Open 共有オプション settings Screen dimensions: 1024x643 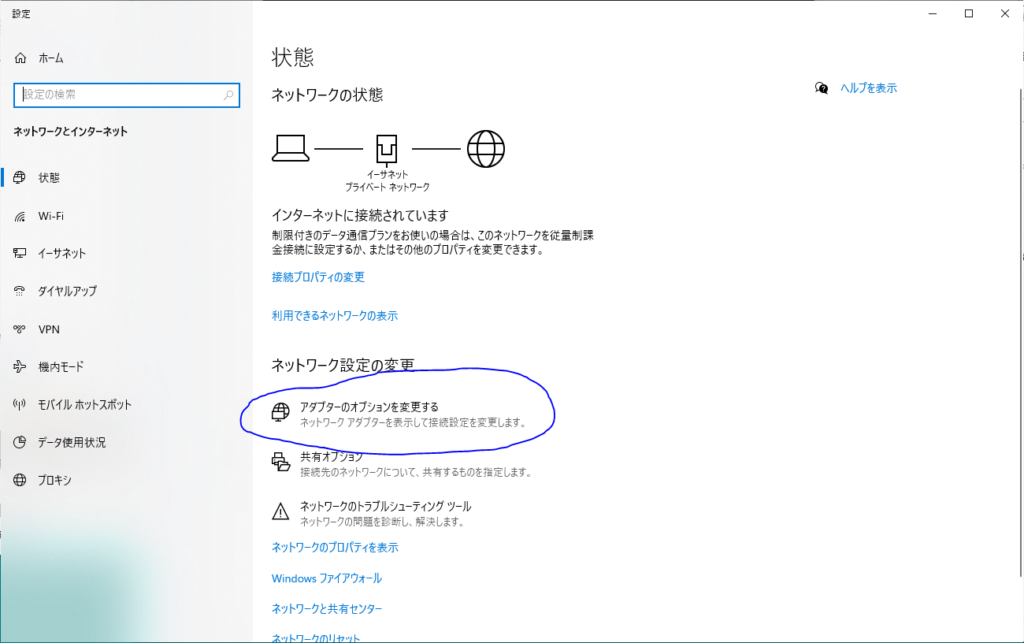pos(330,460)
